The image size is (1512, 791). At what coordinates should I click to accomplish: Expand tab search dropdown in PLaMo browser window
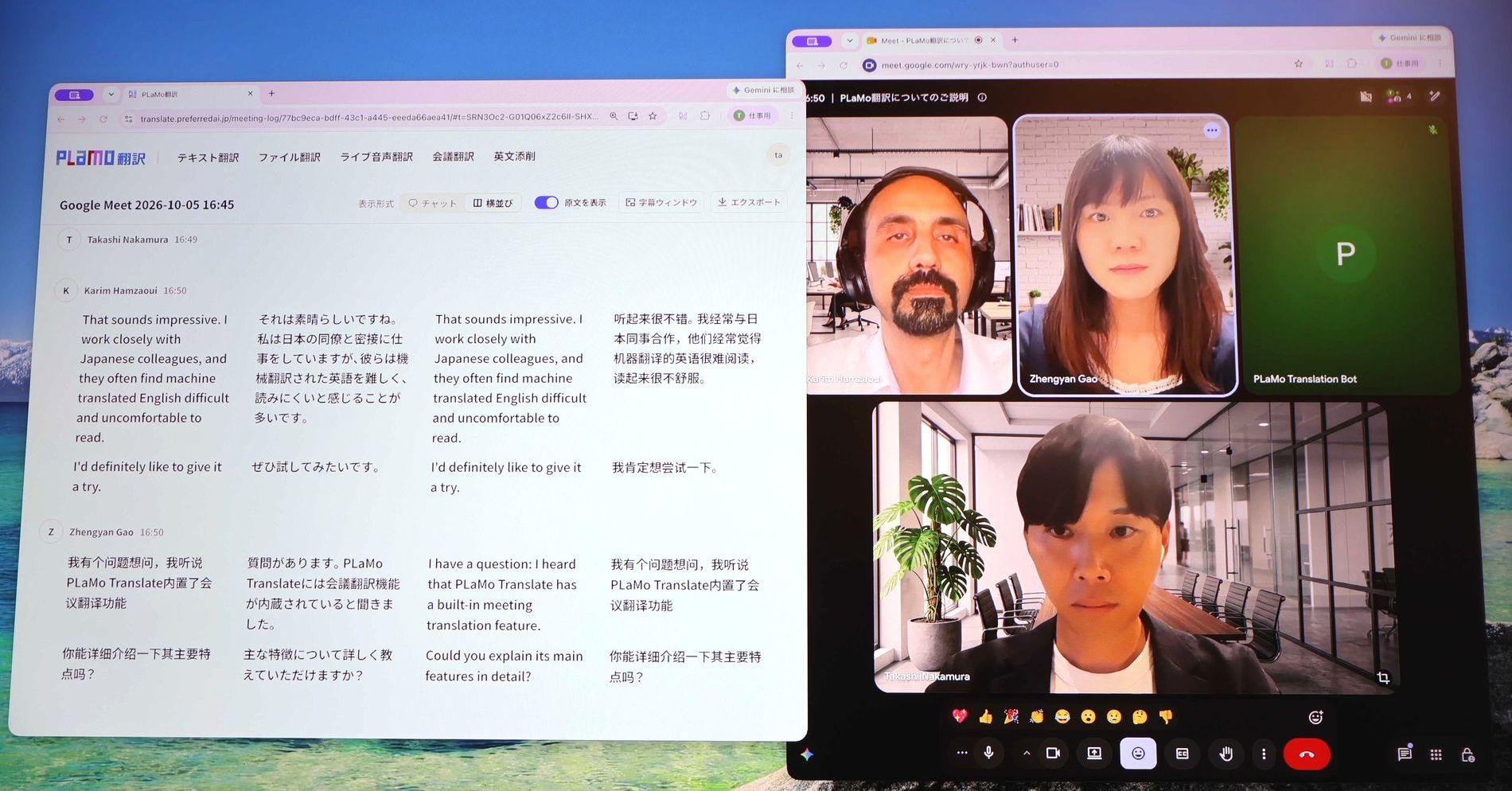click(x=111, y=94)
